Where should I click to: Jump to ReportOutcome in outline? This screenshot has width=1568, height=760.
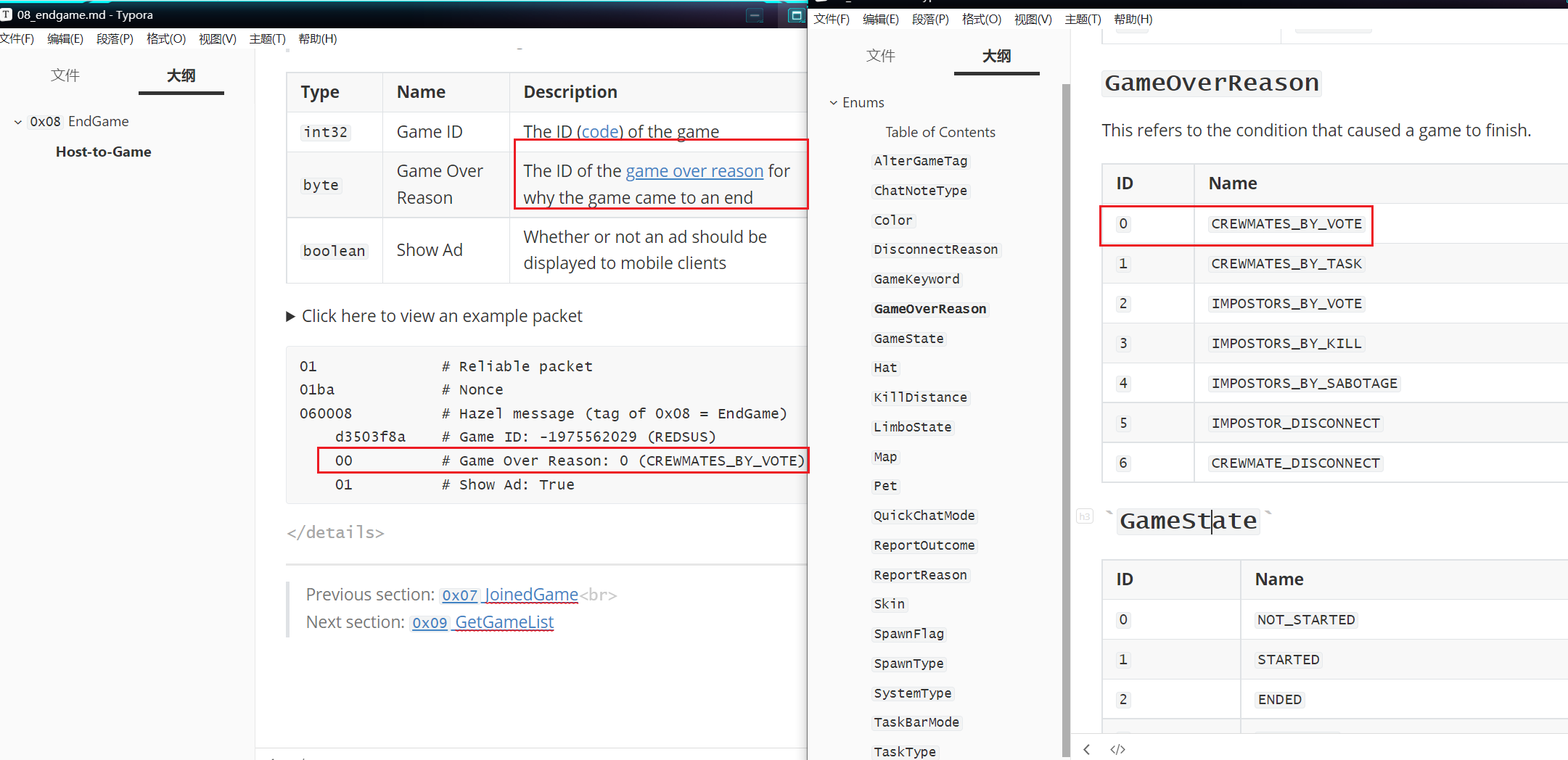tap(924, 545)
